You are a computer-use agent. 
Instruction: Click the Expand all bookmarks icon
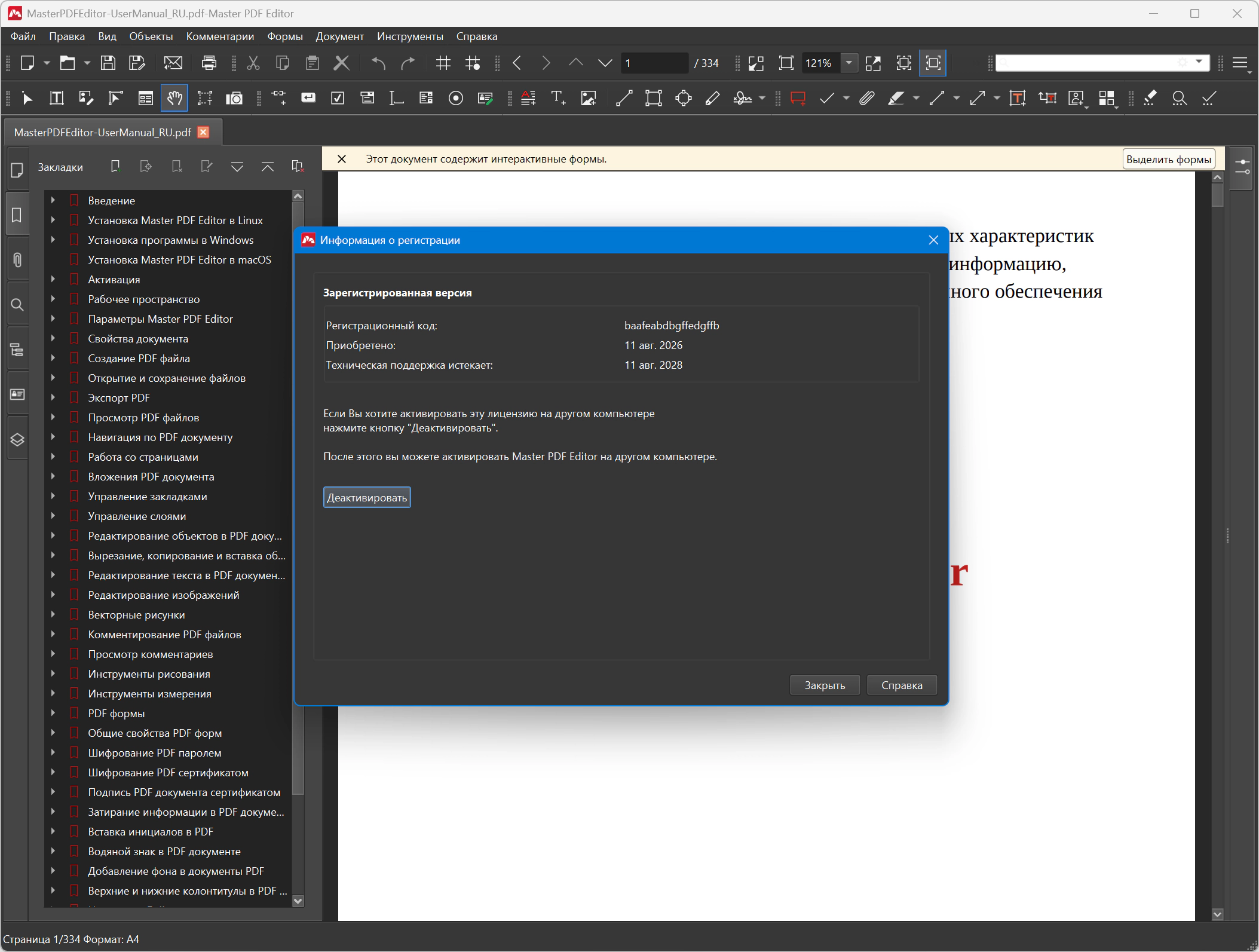click(x=237, y=167)
